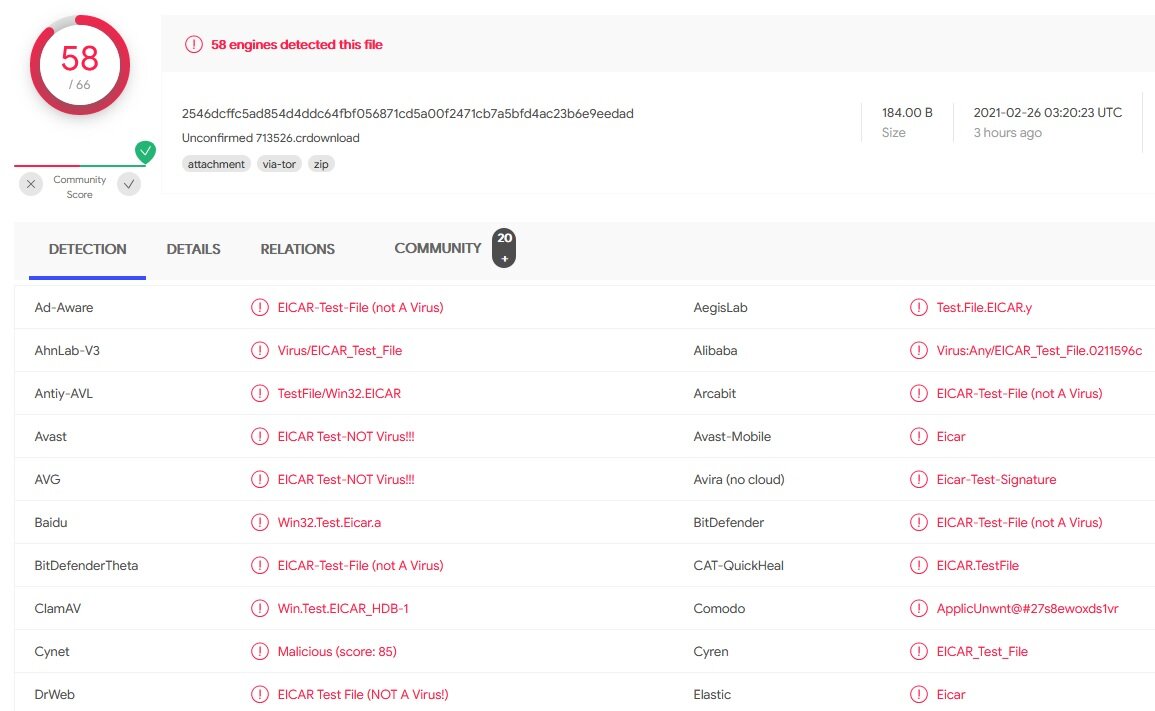This screenshot has height=711, width=1155.
Task: Click the 58/66 detection score circle
Action: pyautogui.click(x=80, y=66)
